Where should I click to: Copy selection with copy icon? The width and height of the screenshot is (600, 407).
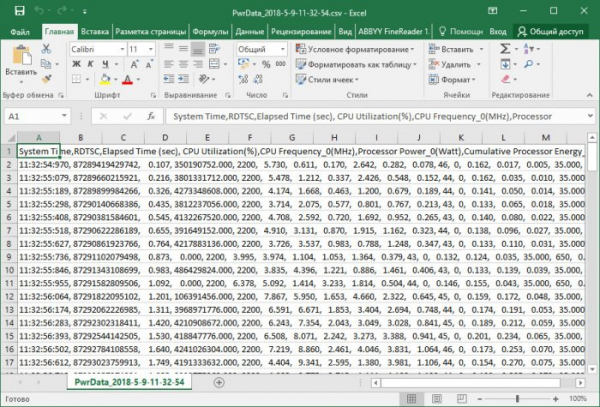(46, 64)
